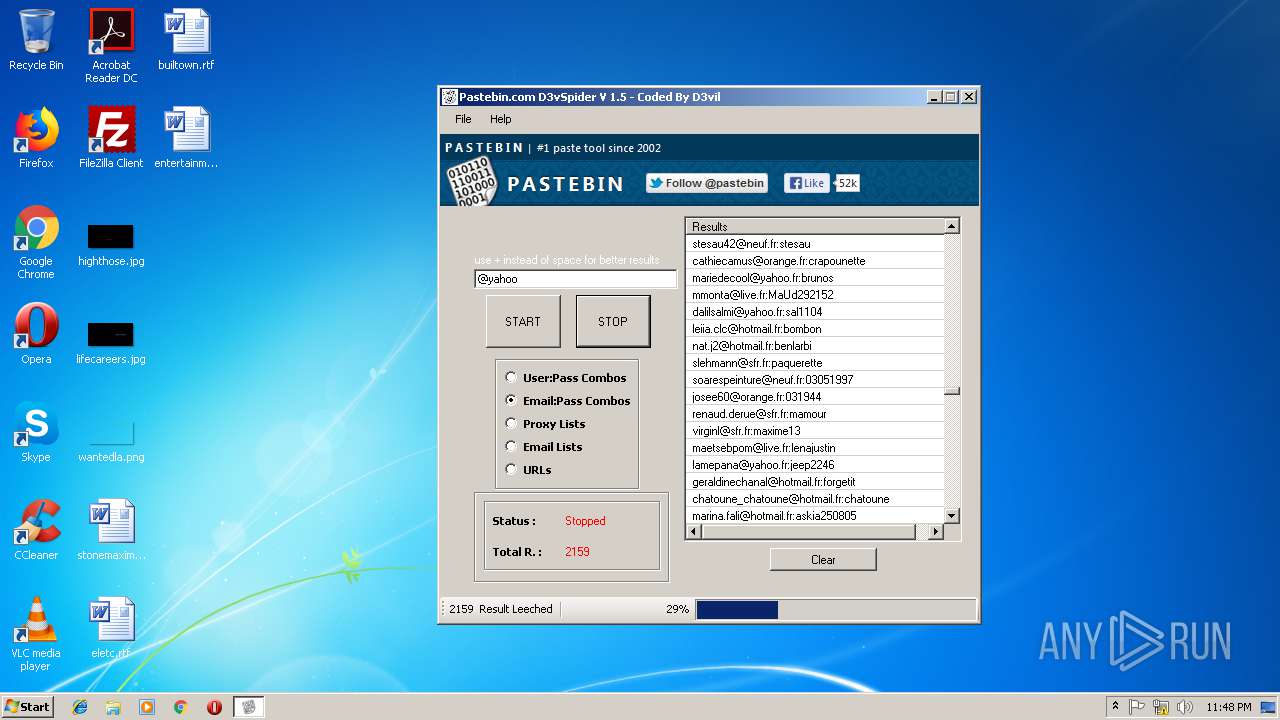Open Internet Explorer in taskbar

pos(80,707)
